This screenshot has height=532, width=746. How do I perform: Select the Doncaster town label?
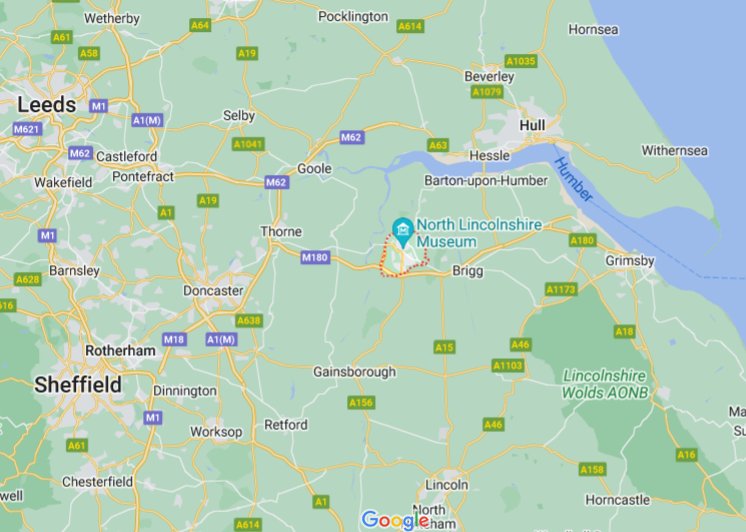coord(213,291)
